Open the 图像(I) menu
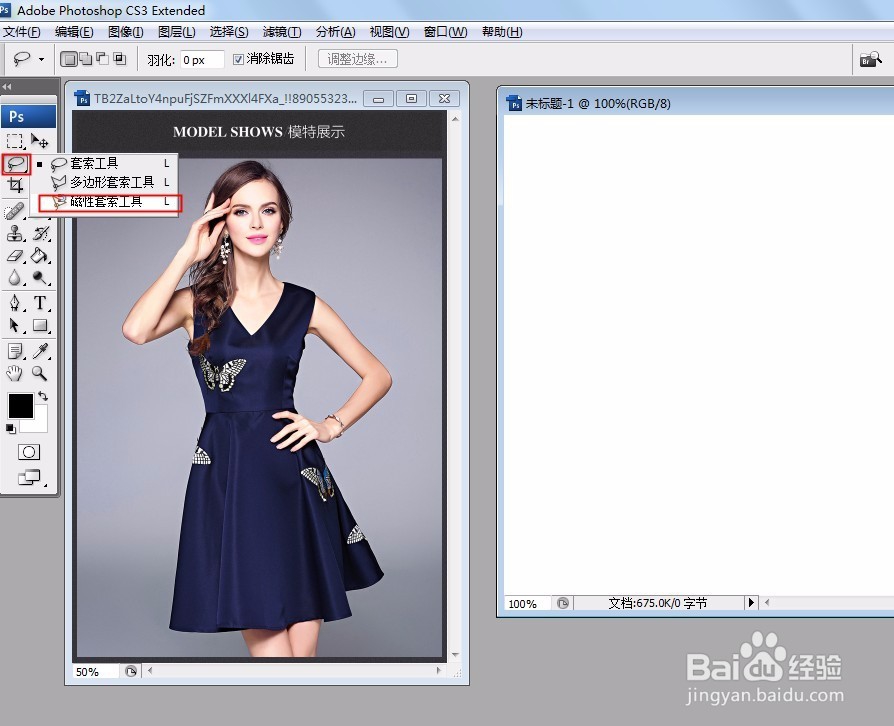This screenshot has height=726, width=894. click(125, 32)
